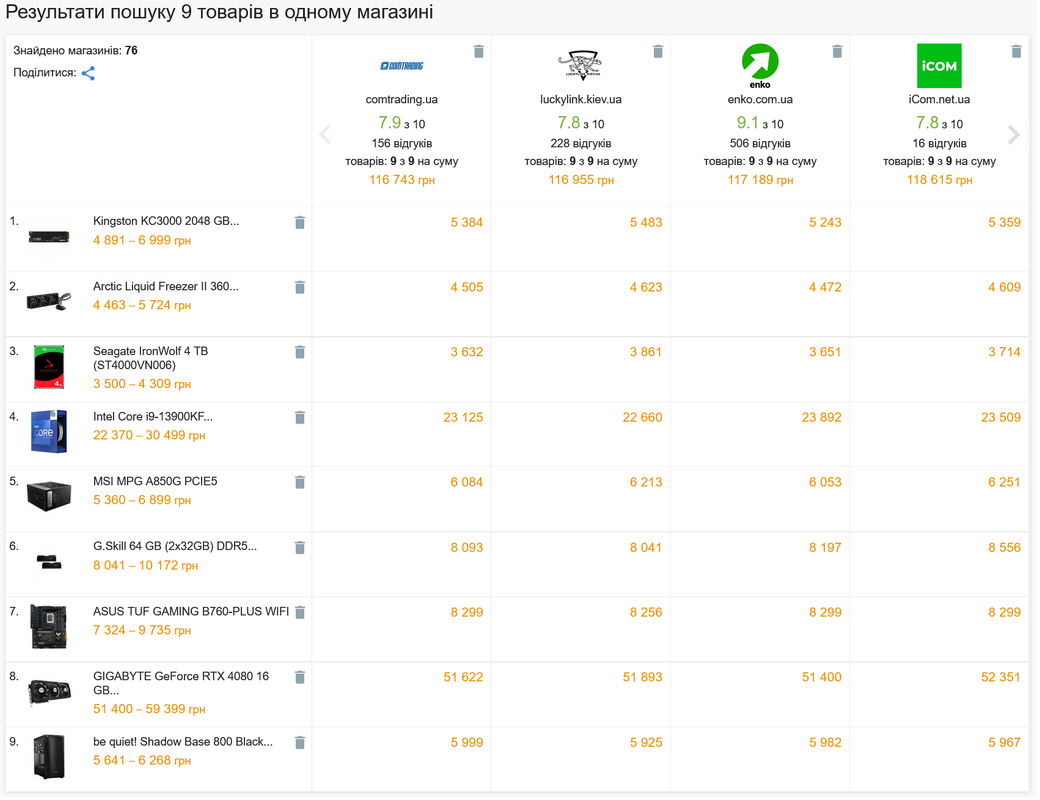Delete Arctic Liquid Freezer II item
Screen dimensions: 1040x800
coord(300,287)
